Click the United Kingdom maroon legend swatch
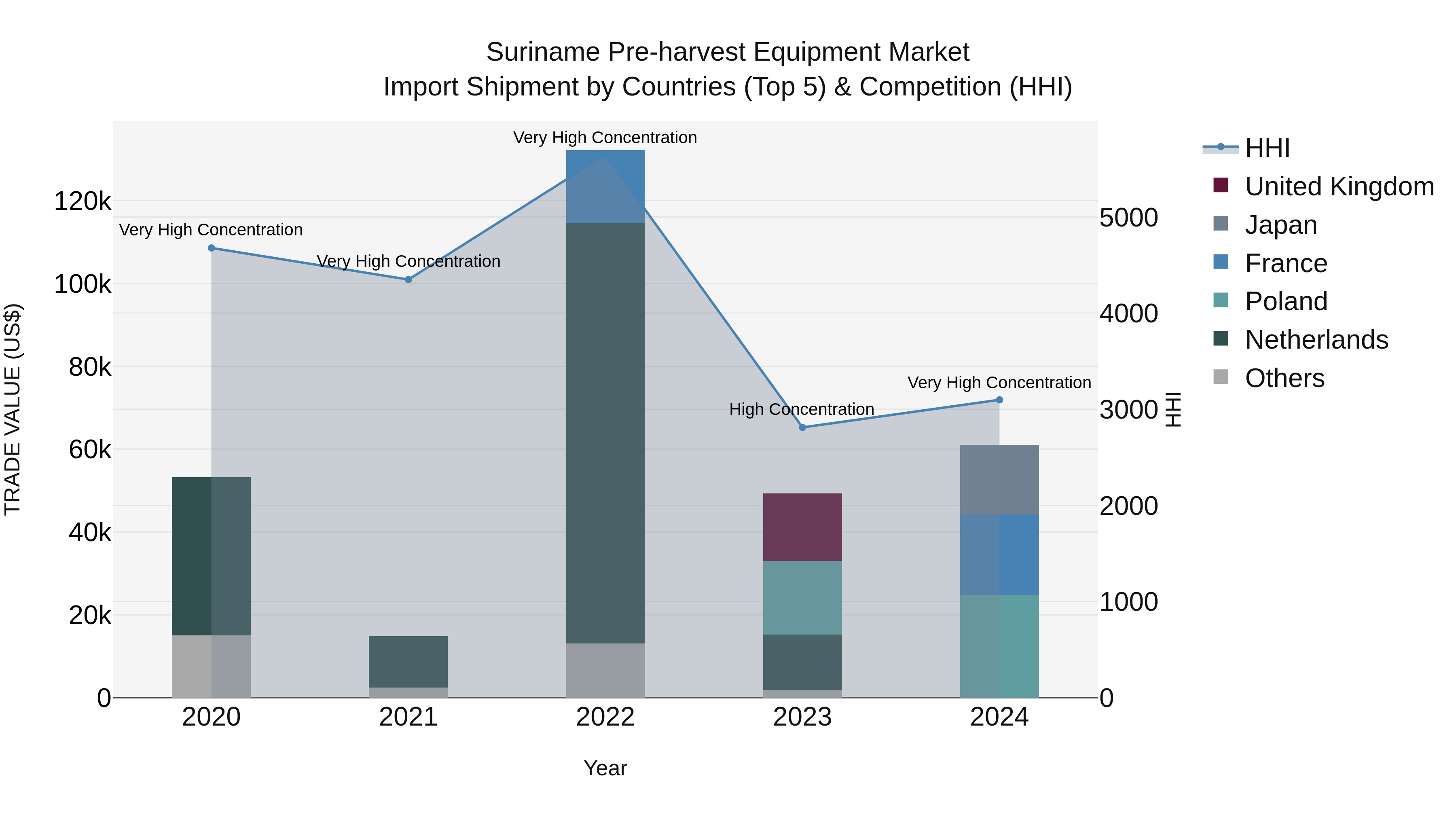This screenshot has width=1456, height=819. tap(1221, 185)
